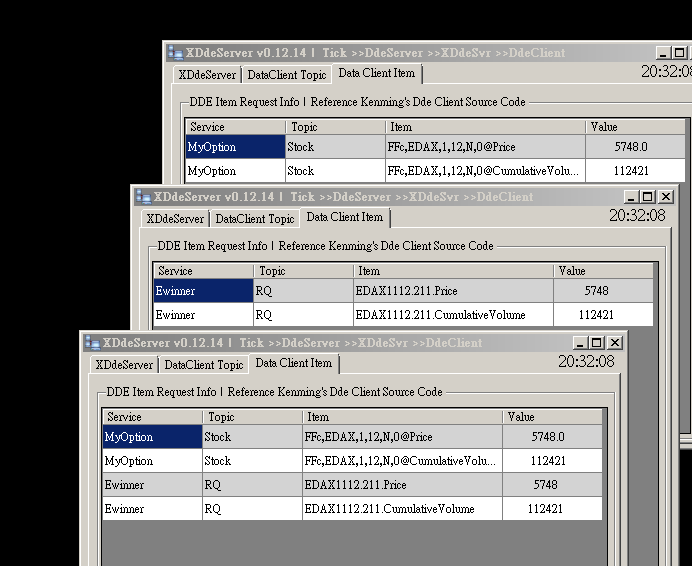Click Item column header in front window
Viewport: 692px width, 566px height.
pyautogui.click(x=402, y=417)
